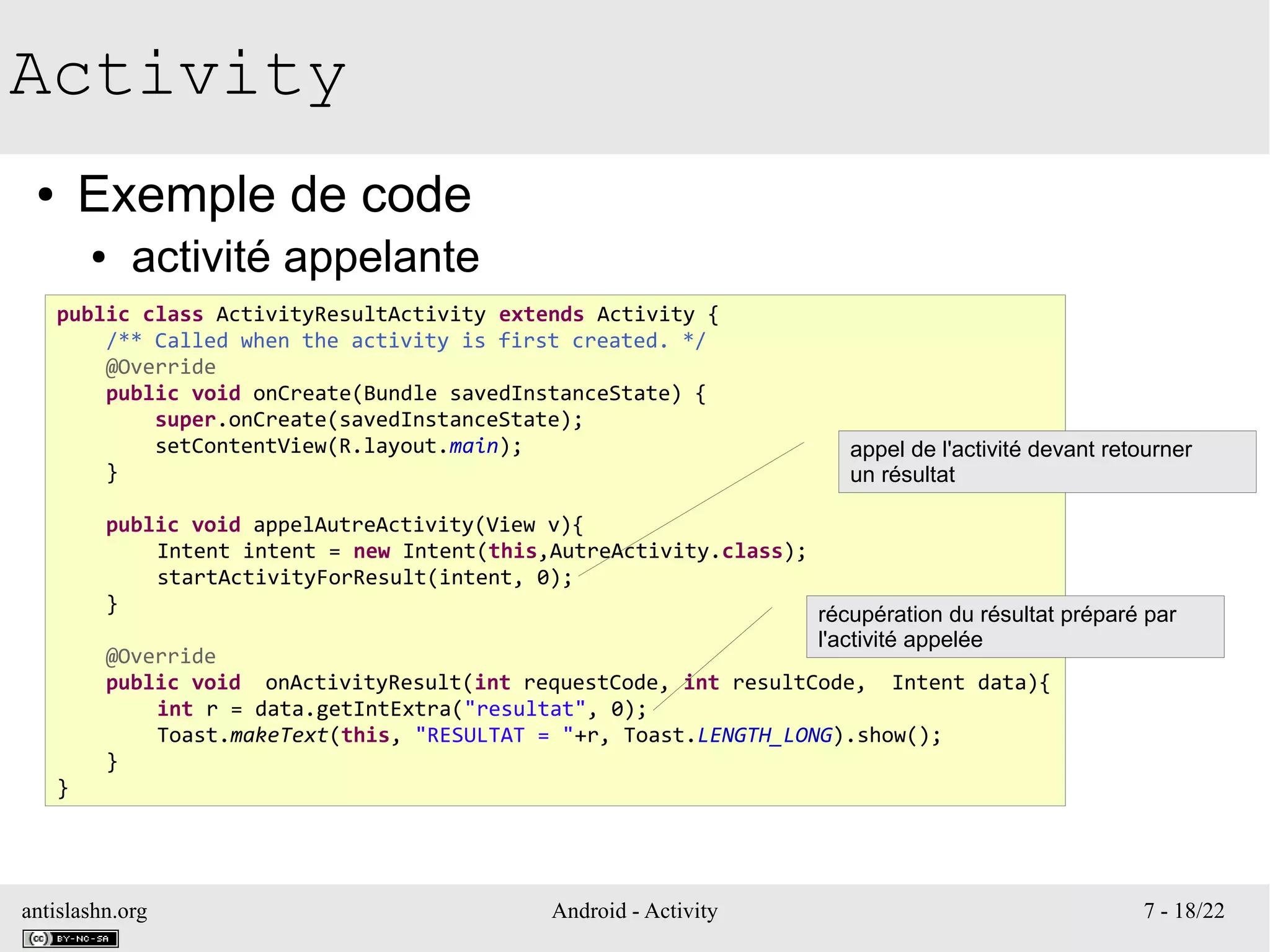Click the setContentView(R.layout.main) line
The image size is (1270, 952).
[x=339, y=446]
